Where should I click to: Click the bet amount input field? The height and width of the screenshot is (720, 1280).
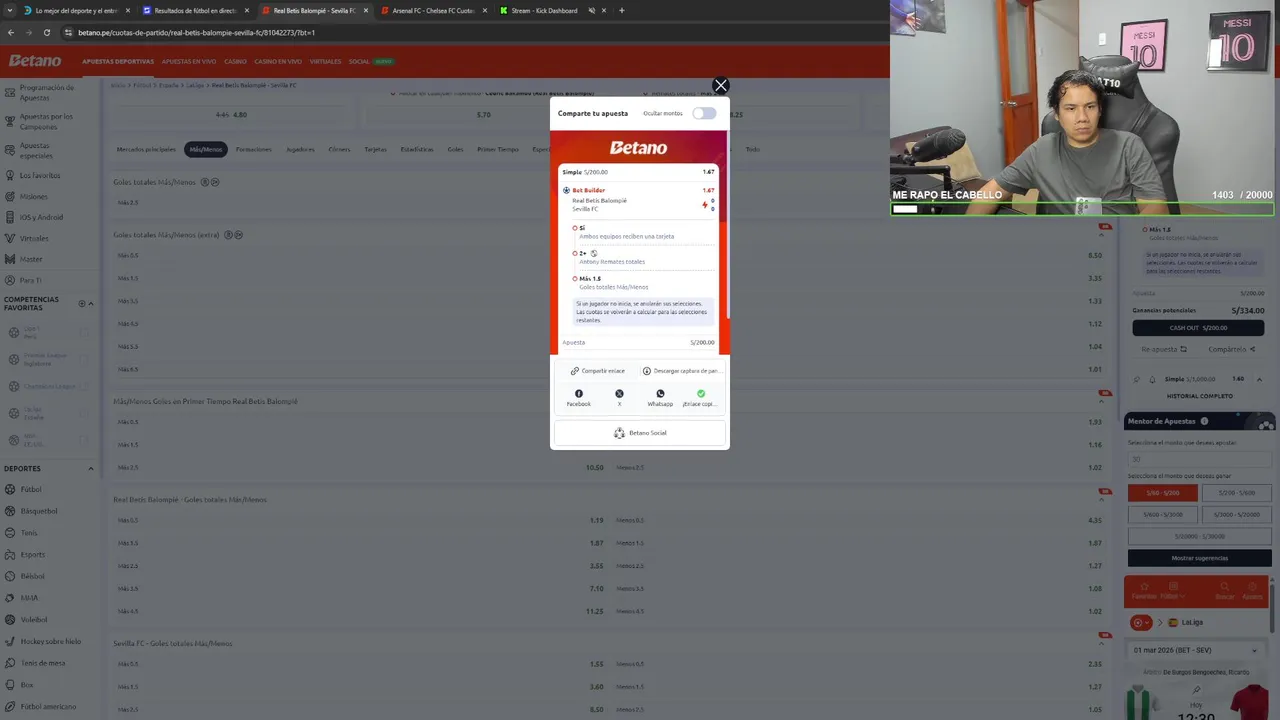[x=1200, y=459]
